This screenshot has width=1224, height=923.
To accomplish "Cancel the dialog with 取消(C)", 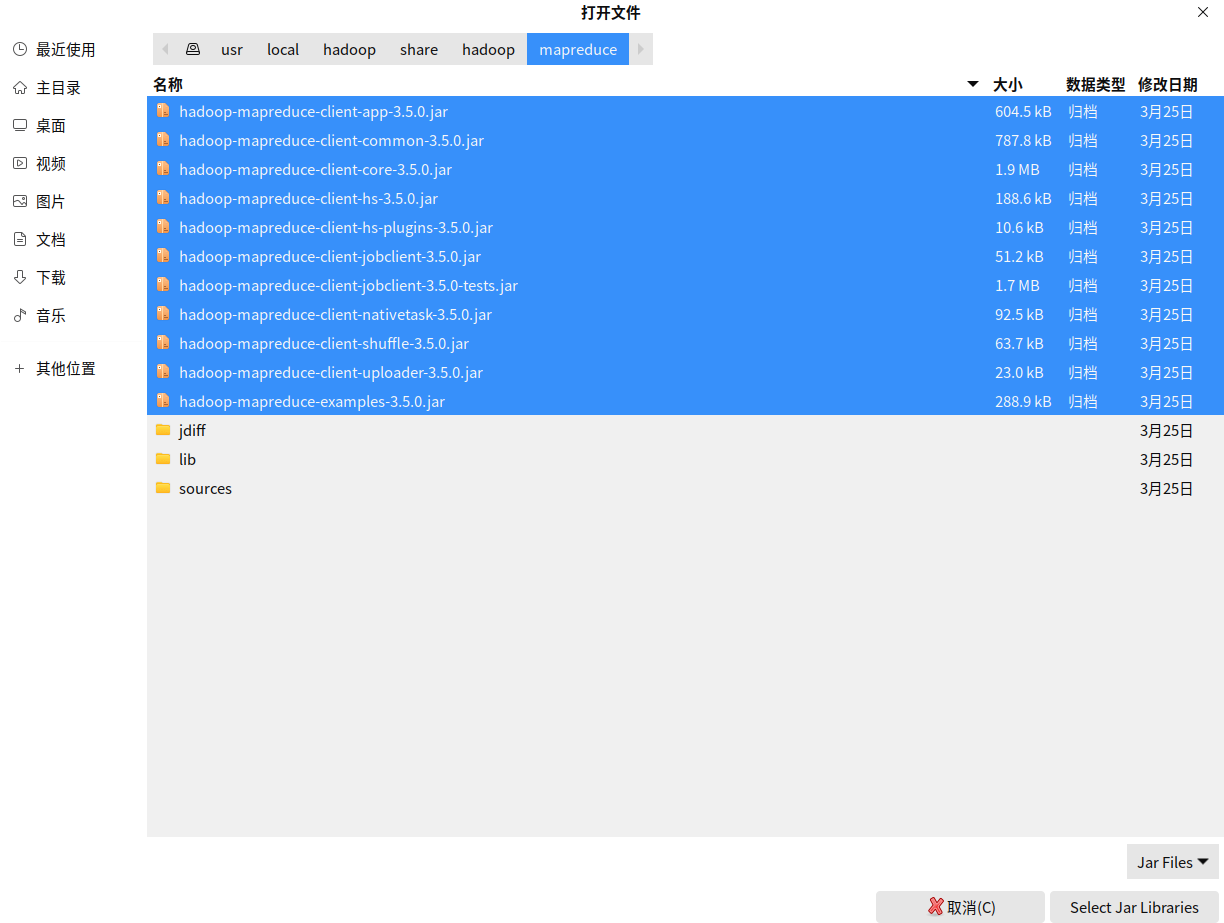I will click(x=960, y=907).
